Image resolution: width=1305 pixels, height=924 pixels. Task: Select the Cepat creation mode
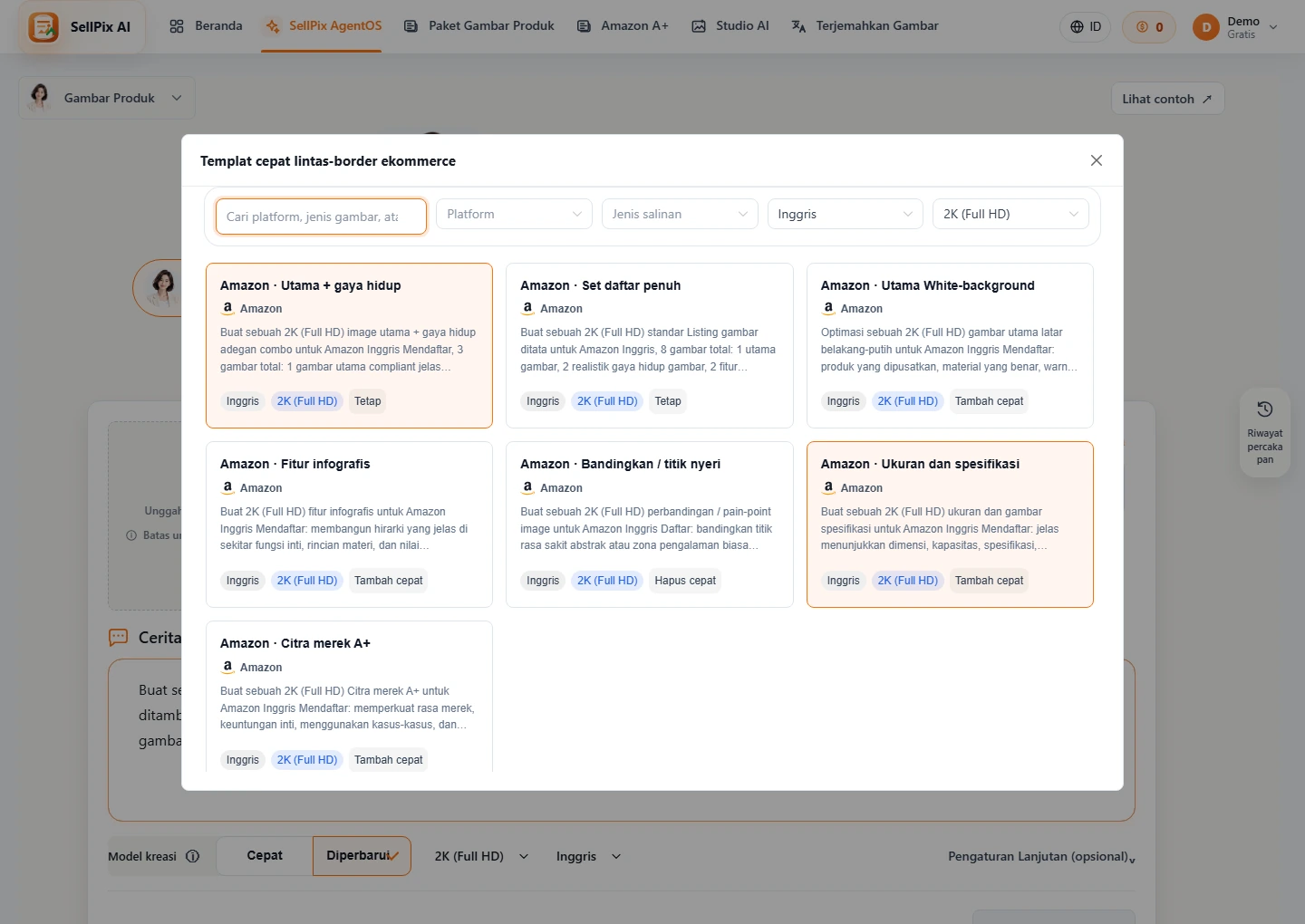pos(265,856)
